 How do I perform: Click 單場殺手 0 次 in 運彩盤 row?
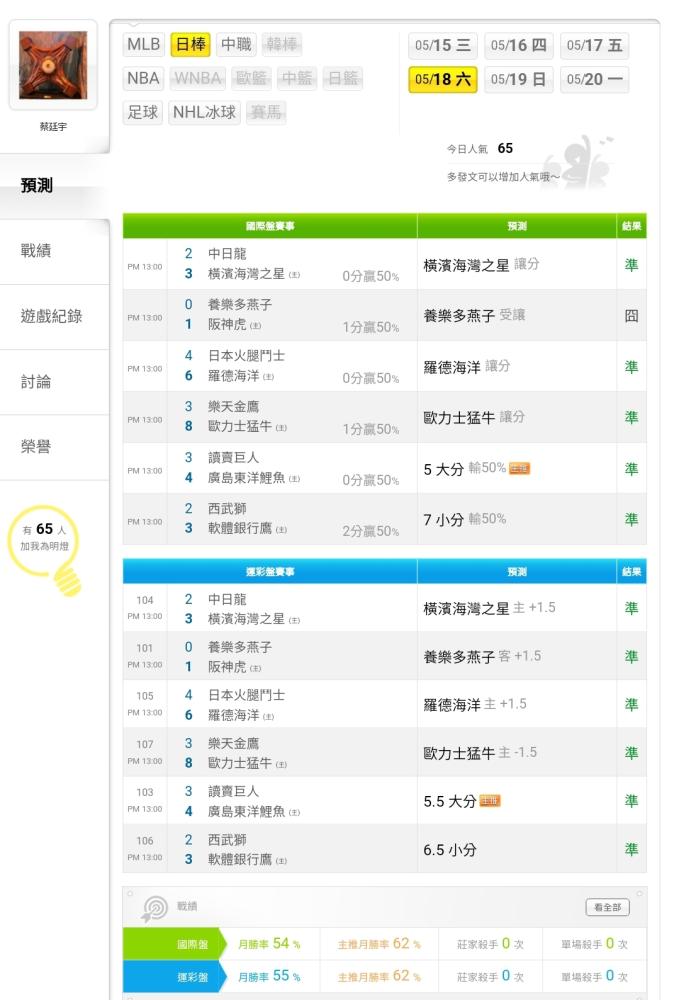[x=594, y=976]
